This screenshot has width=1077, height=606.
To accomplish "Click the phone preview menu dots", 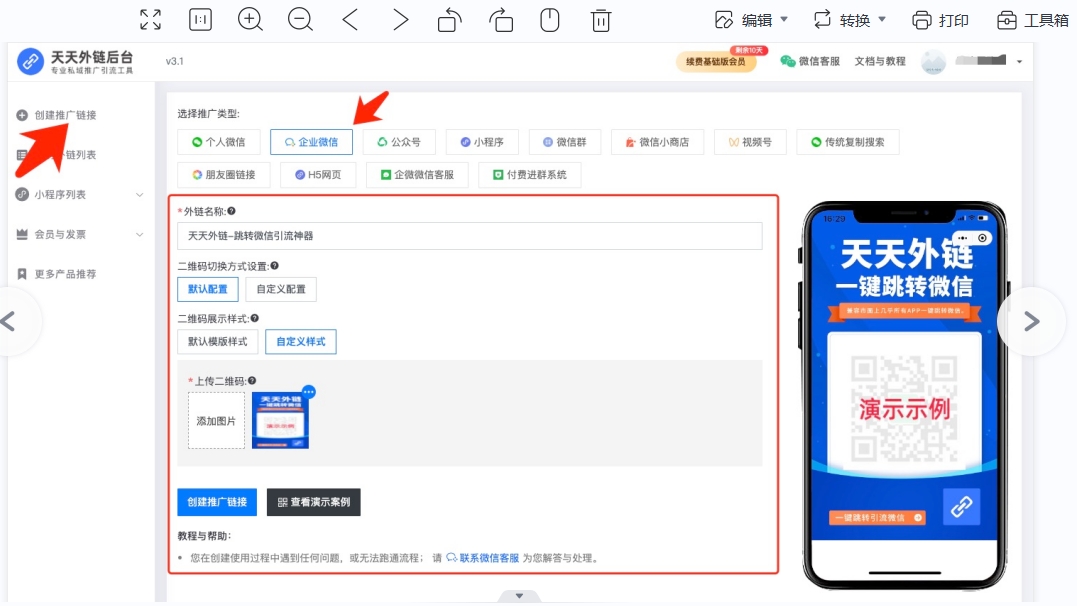I will point(963,238).
